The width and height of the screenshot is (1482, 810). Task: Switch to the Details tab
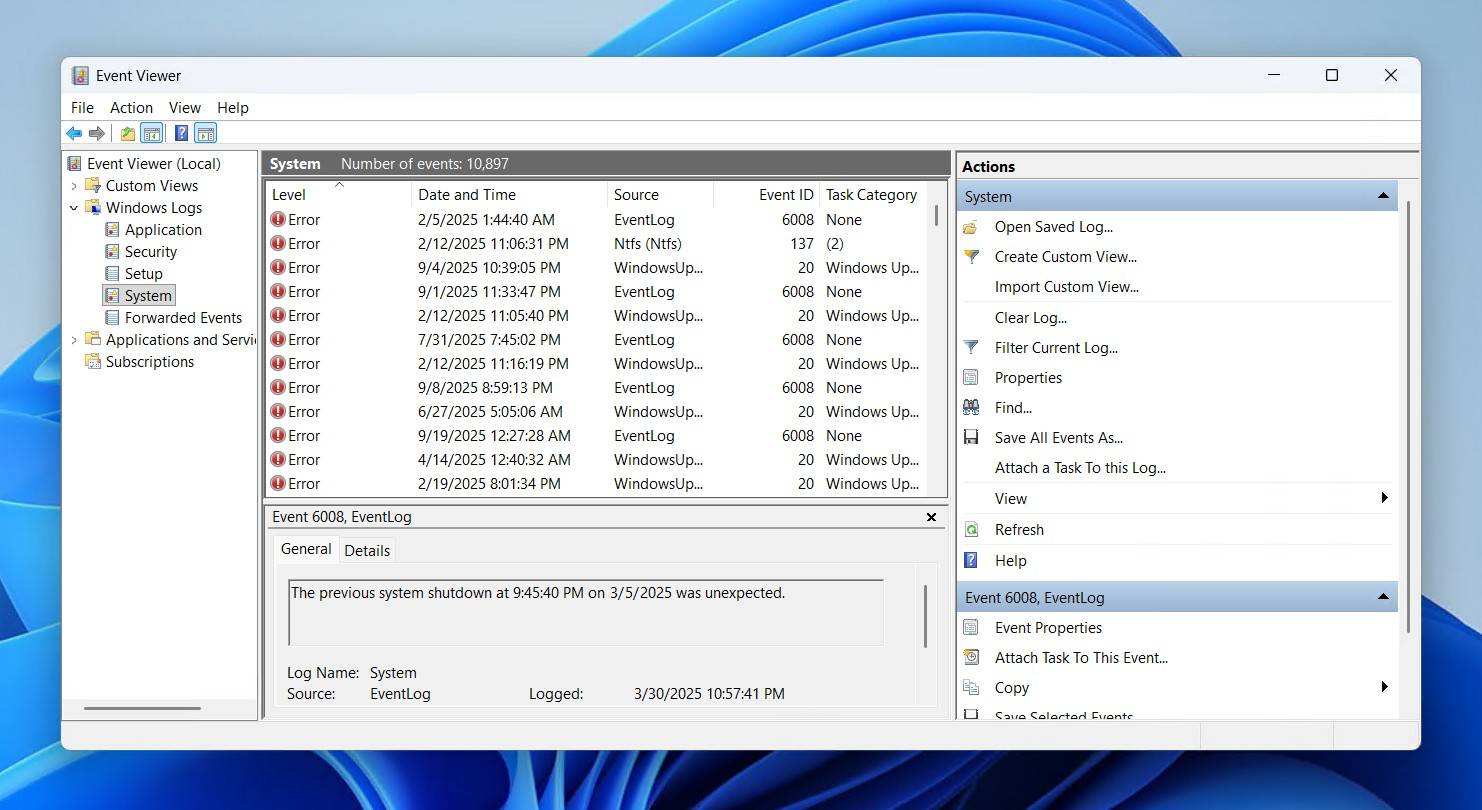[367, 550]
